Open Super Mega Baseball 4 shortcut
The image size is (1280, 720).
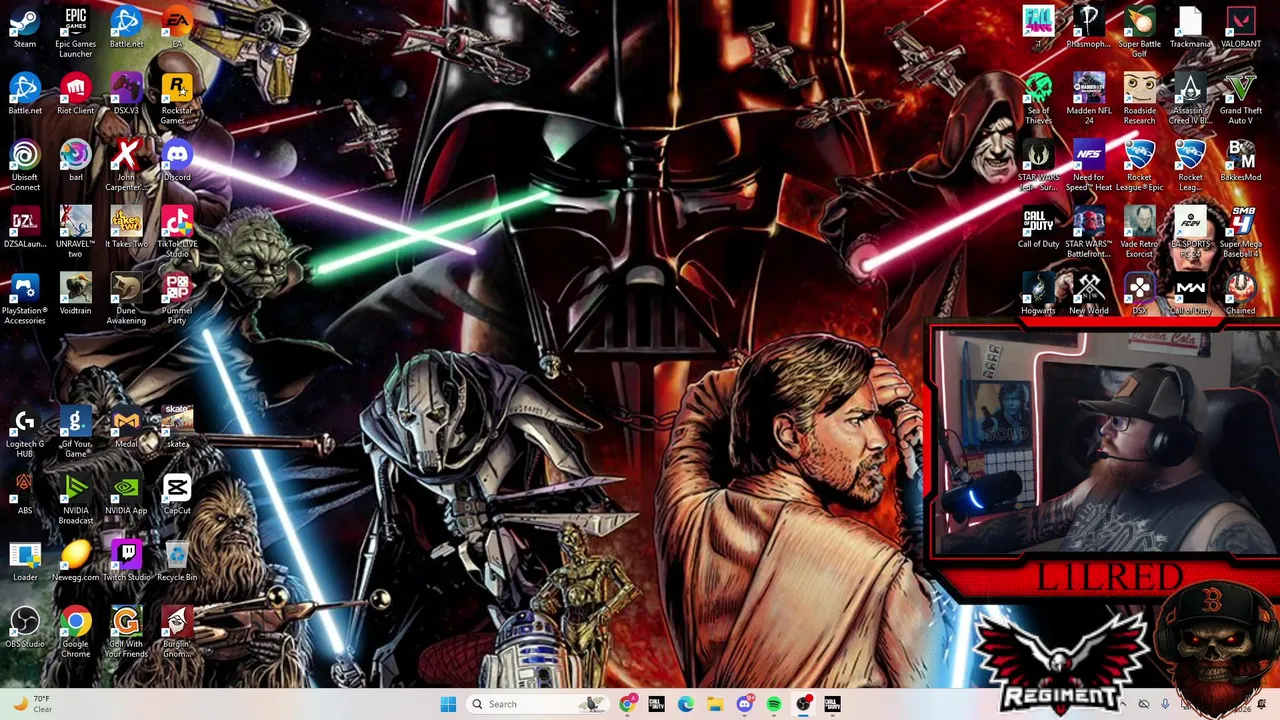pos(1241,233)
